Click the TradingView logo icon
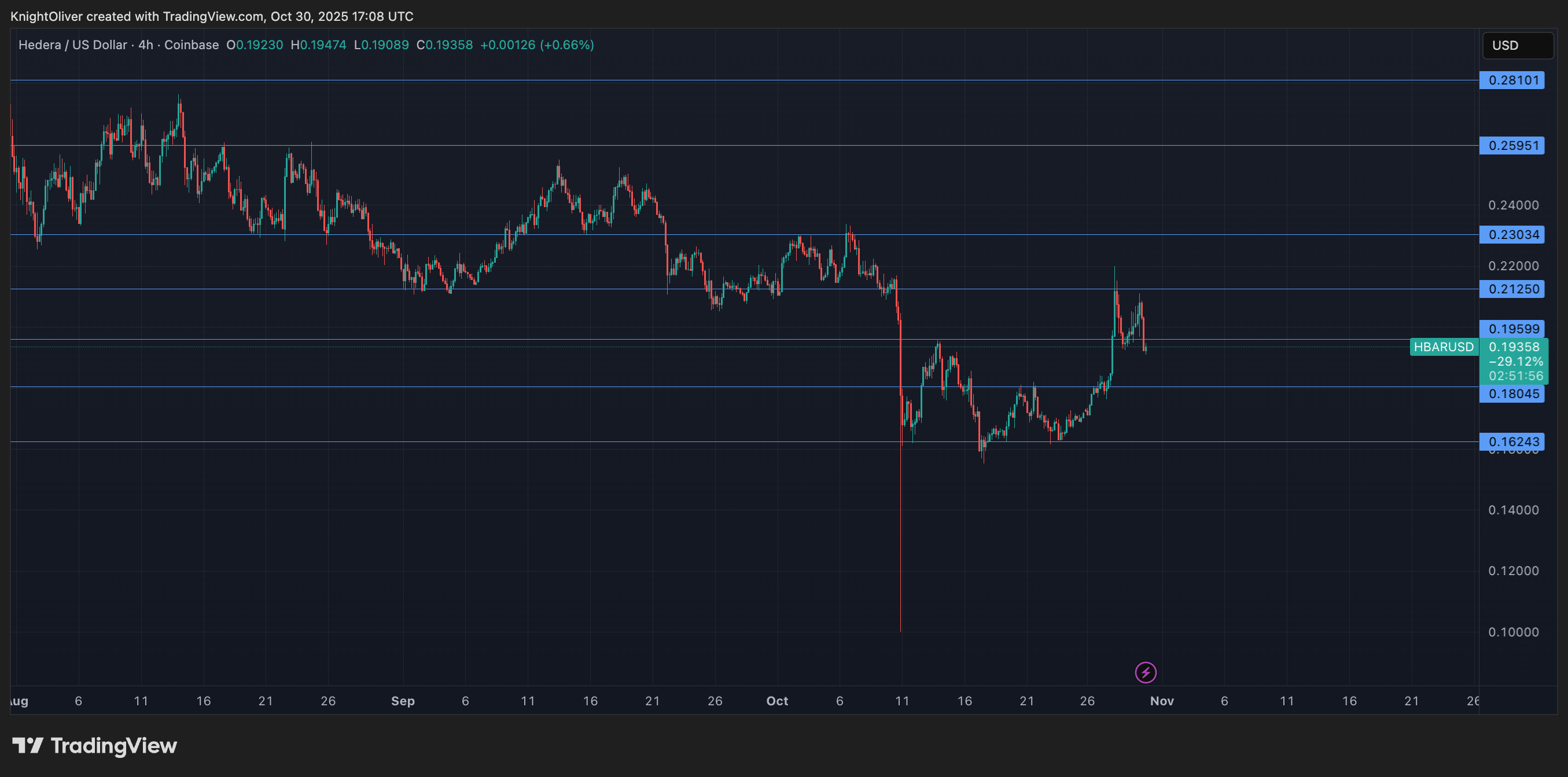The height and width of the screenshot is (777, 1568). pyautogui.click(x=27, y=745)
